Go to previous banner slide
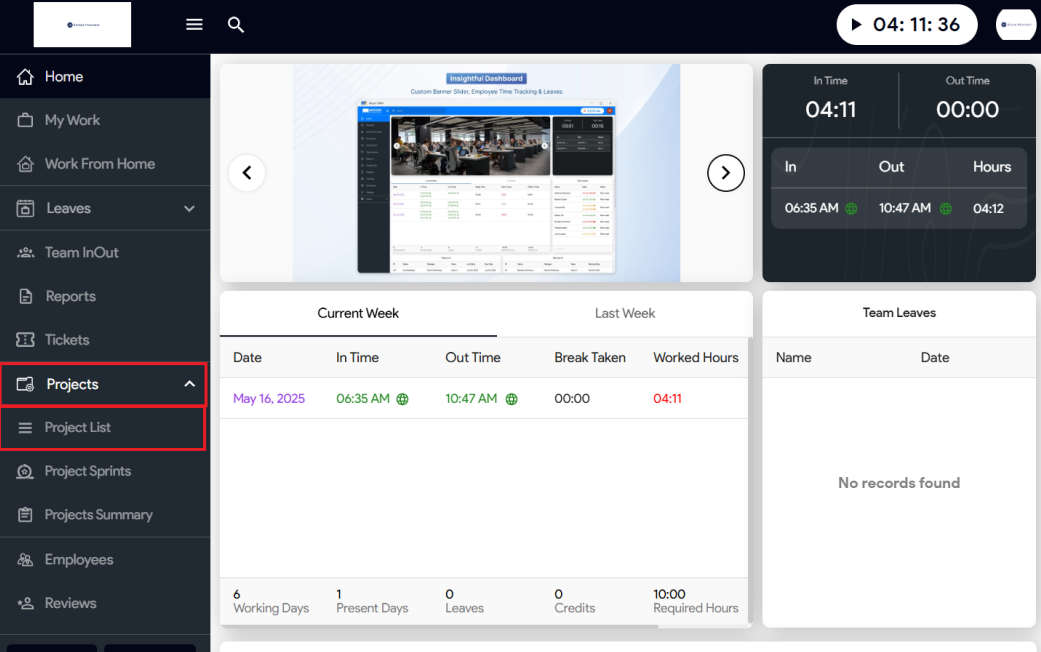 247,173
